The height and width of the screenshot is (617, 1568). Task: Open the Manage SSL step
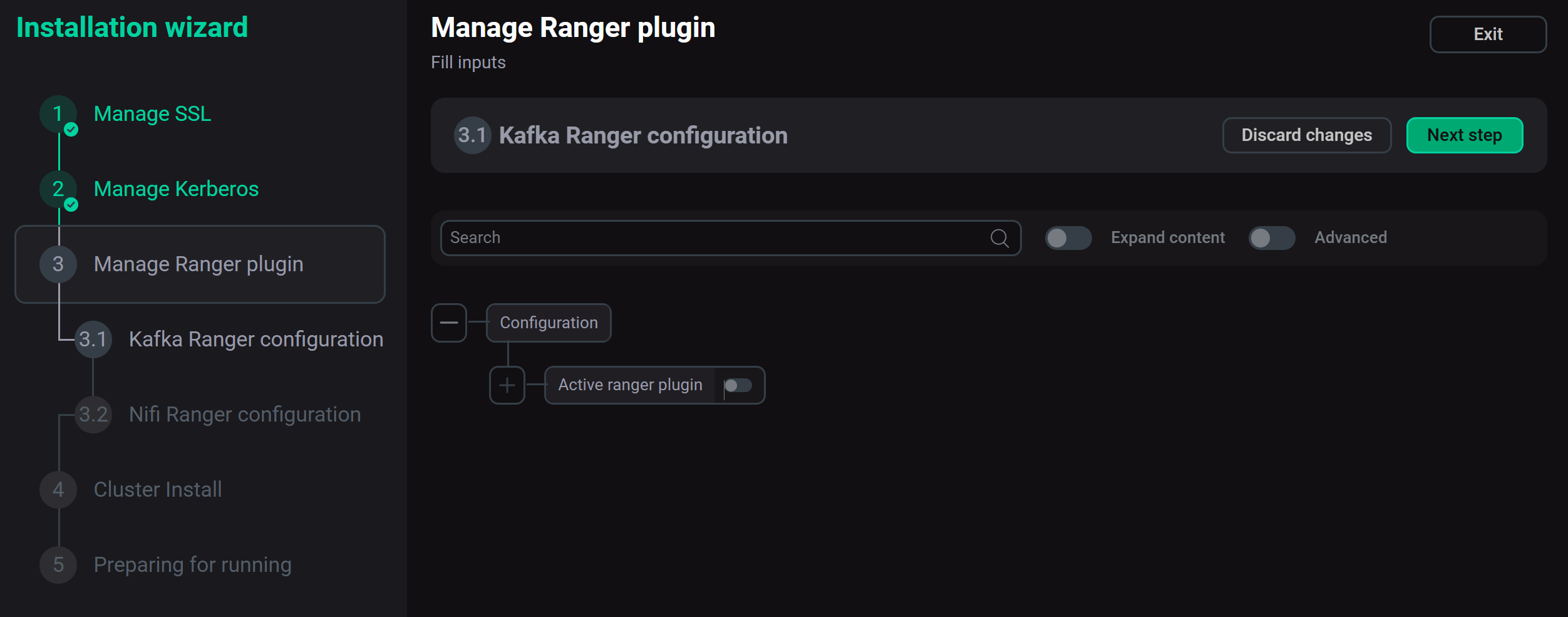point(152,114)
